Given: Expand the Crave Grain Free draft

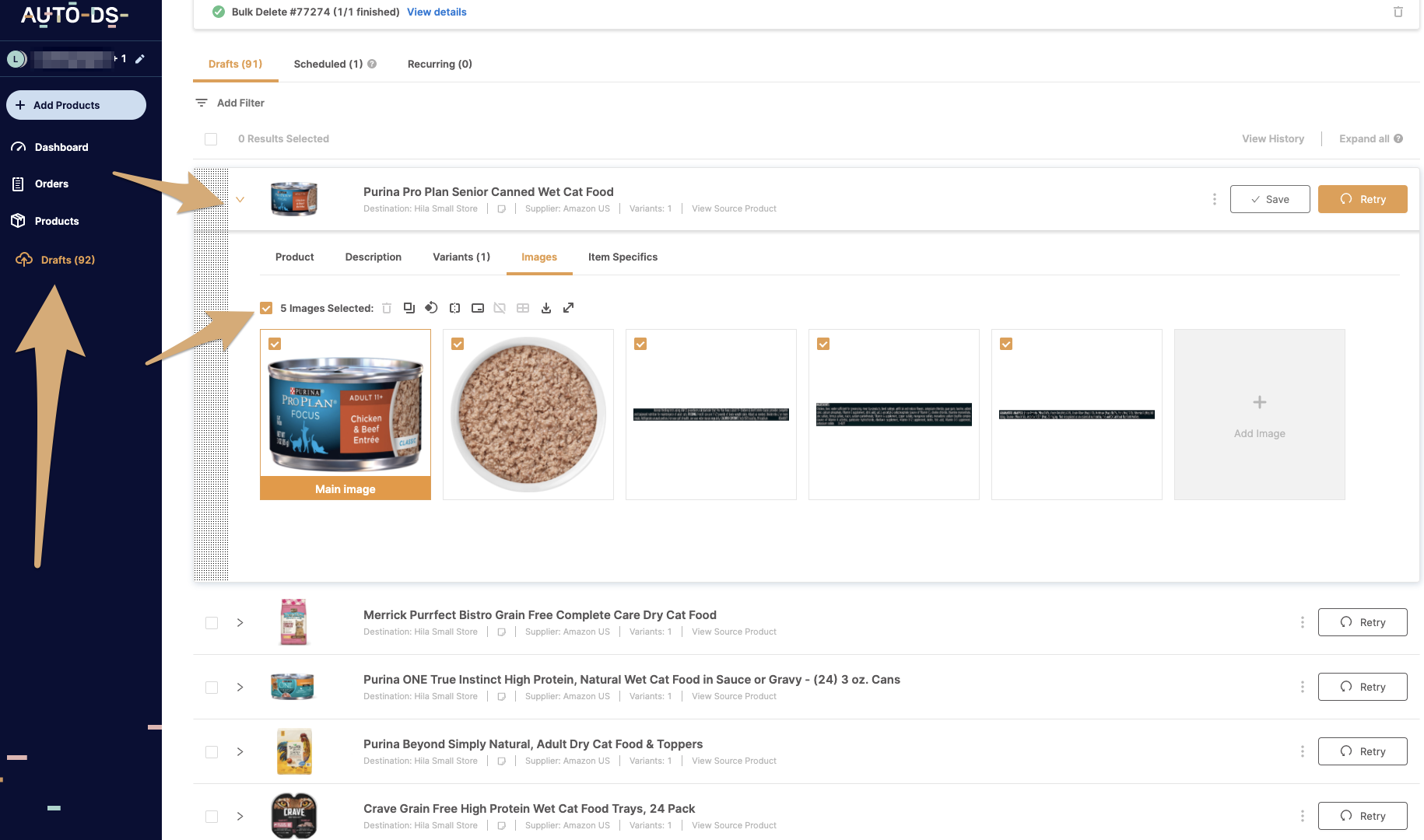Looking at the screenshot, I should 240,817.
